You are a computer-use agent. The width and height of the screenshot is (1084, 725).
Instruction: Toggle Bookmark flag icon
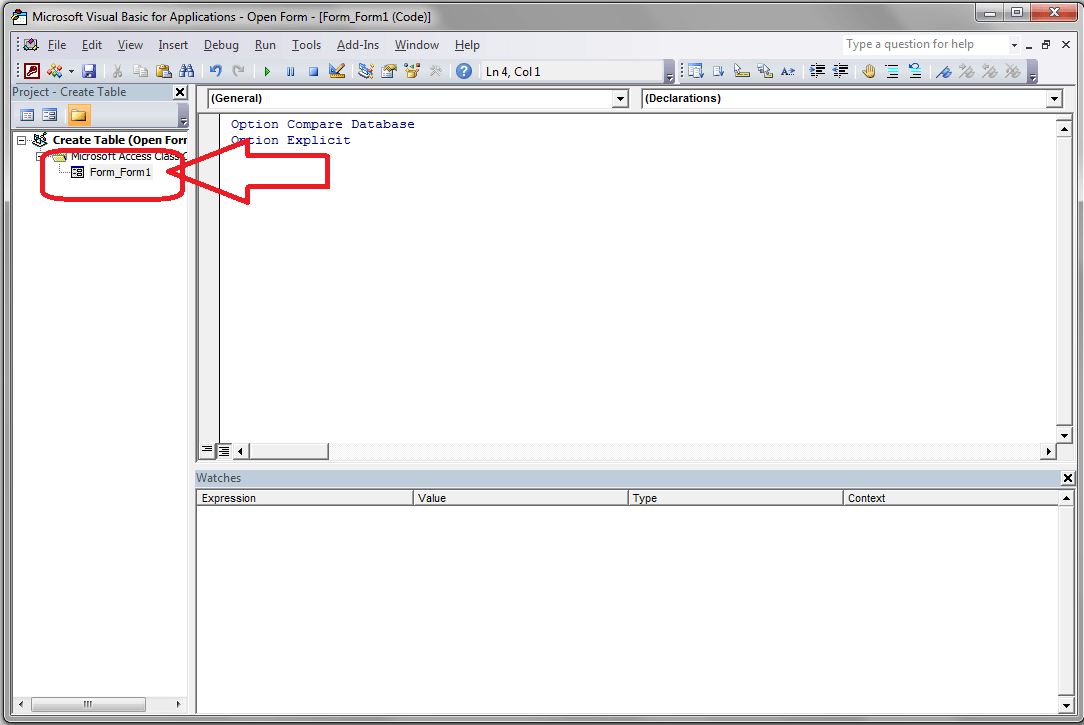click(944, 70)
